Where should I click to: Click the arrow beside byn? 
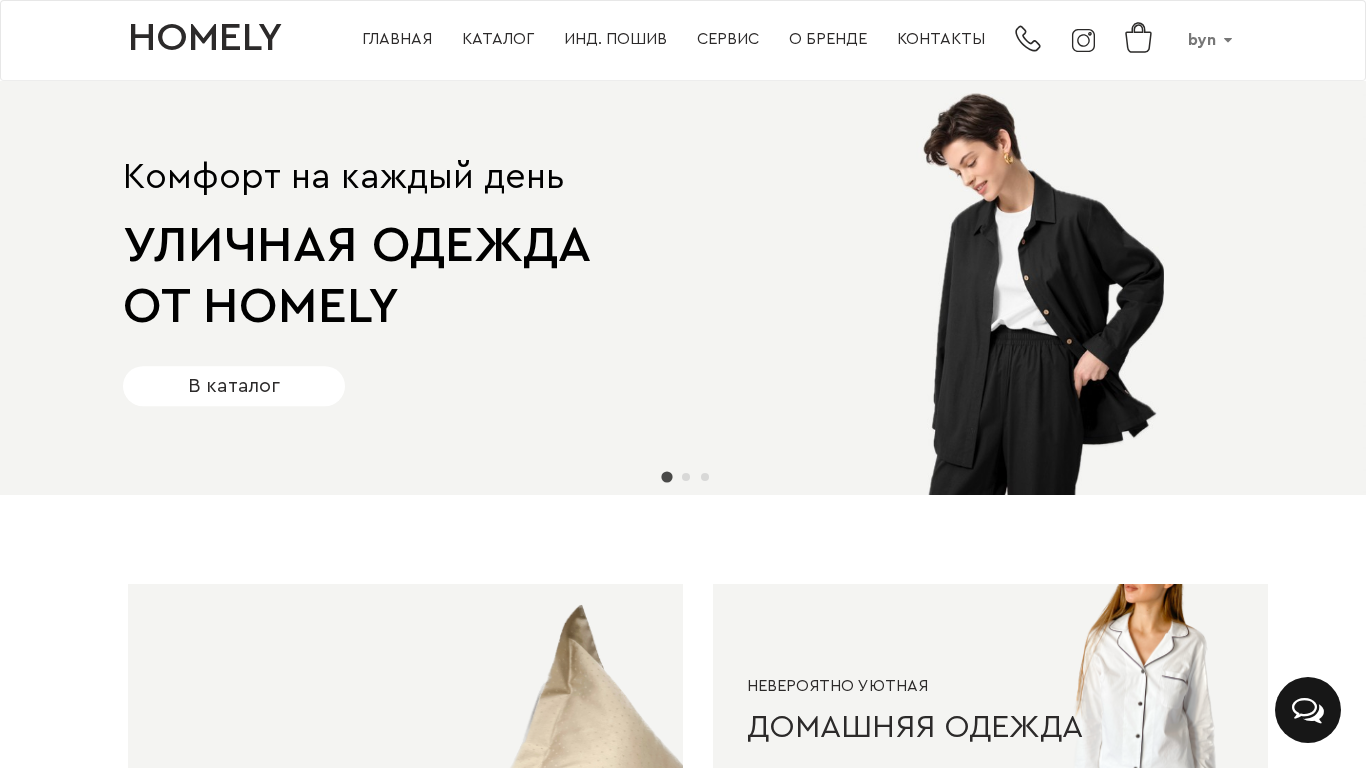pos(1228,41)
